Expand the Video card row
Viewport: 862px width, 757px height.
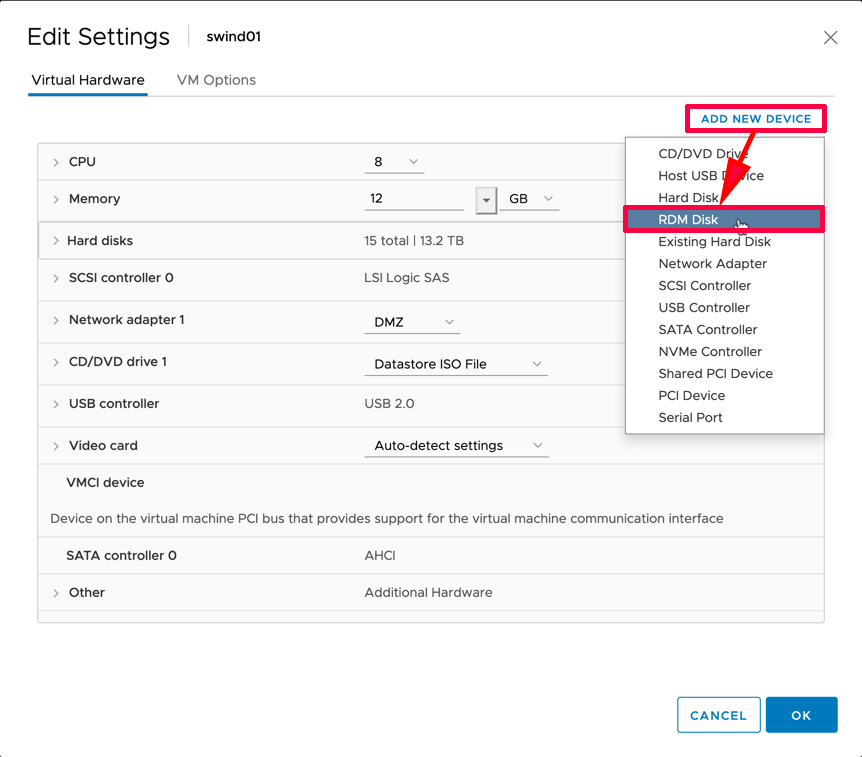tap(56, 446)
